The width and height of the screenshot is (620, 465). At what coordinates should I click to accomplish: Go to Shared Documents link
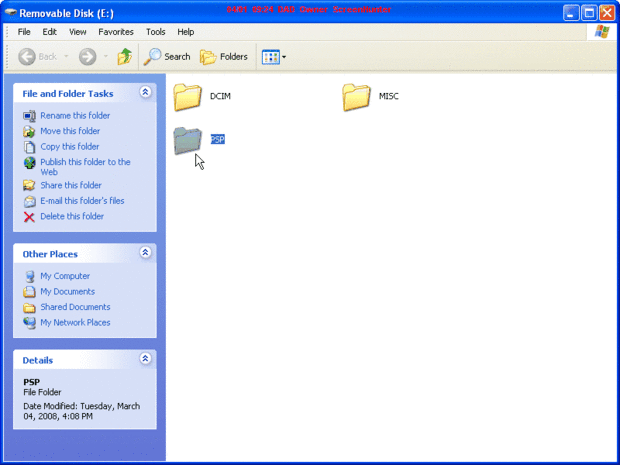point(75,307)
